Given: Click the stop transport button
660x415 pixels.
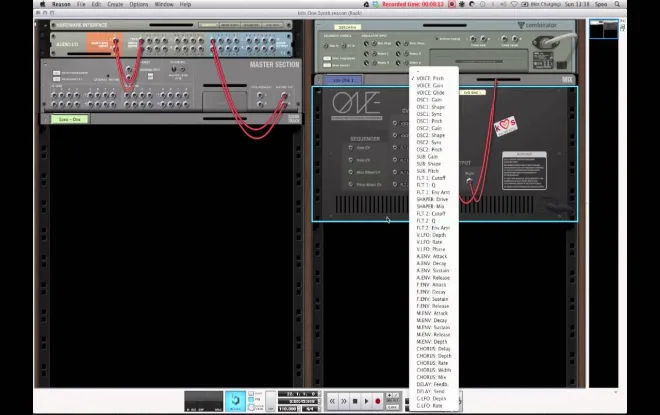Looking at the screenshot, I should 355,401.
